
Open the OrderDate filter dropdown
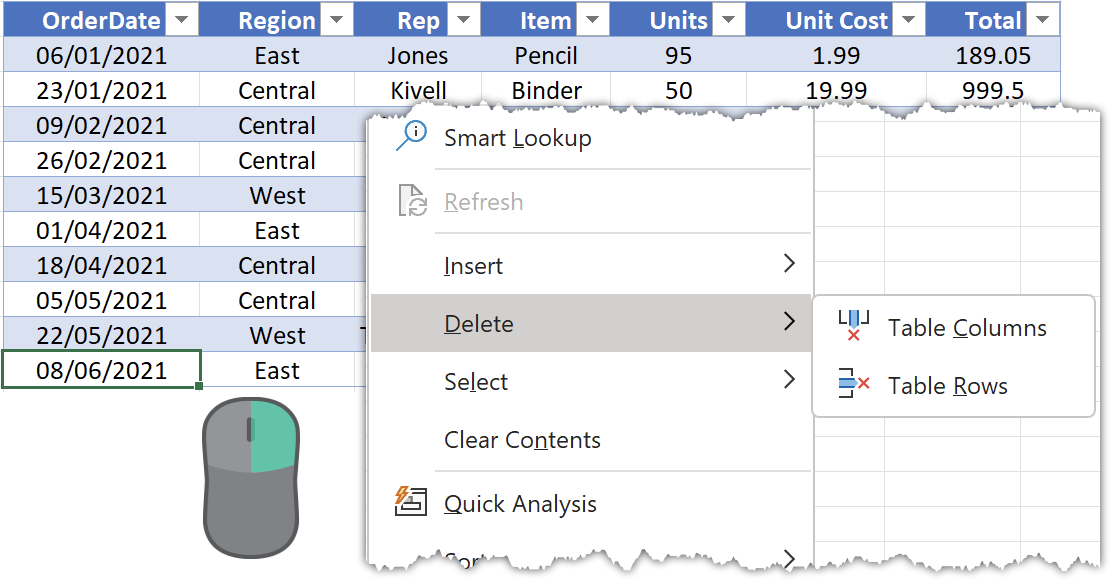[x=181, y=21]
